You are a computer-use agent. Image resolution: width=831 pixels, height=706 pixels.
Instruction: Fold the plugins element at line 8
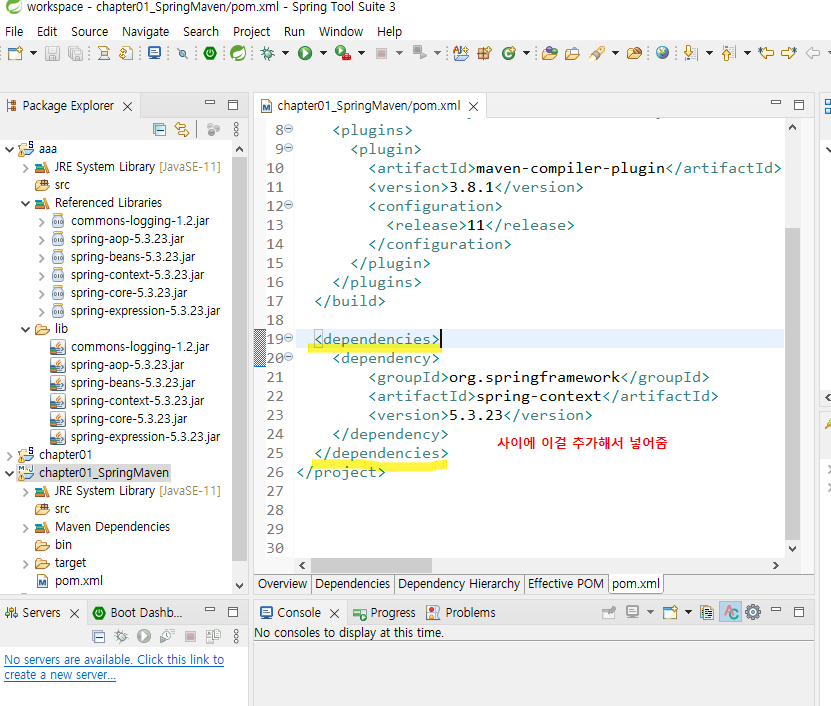(289, 129)
